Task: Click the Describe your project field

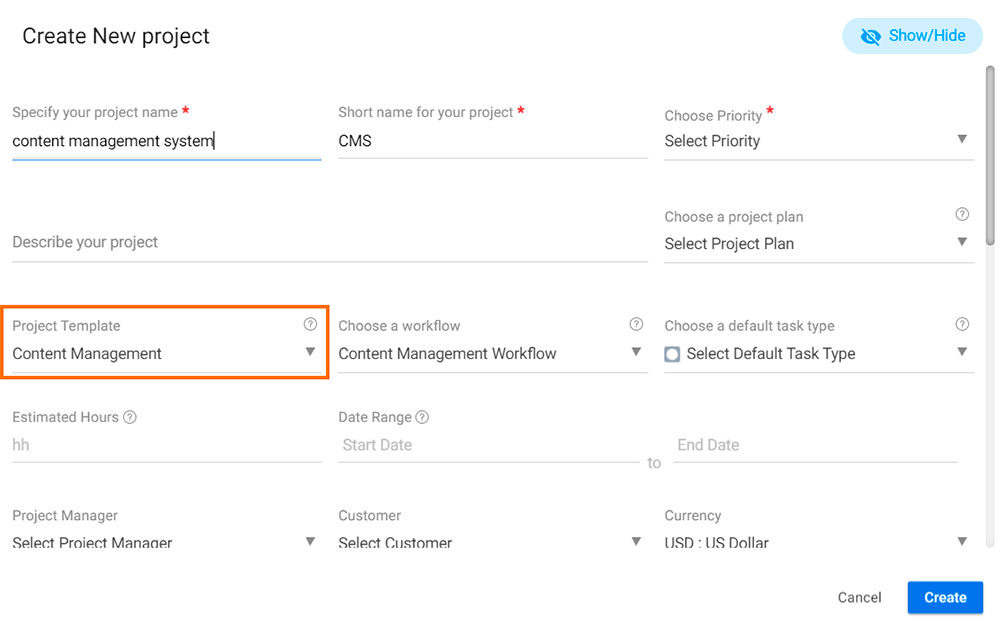Action: (x=330, y=242)
